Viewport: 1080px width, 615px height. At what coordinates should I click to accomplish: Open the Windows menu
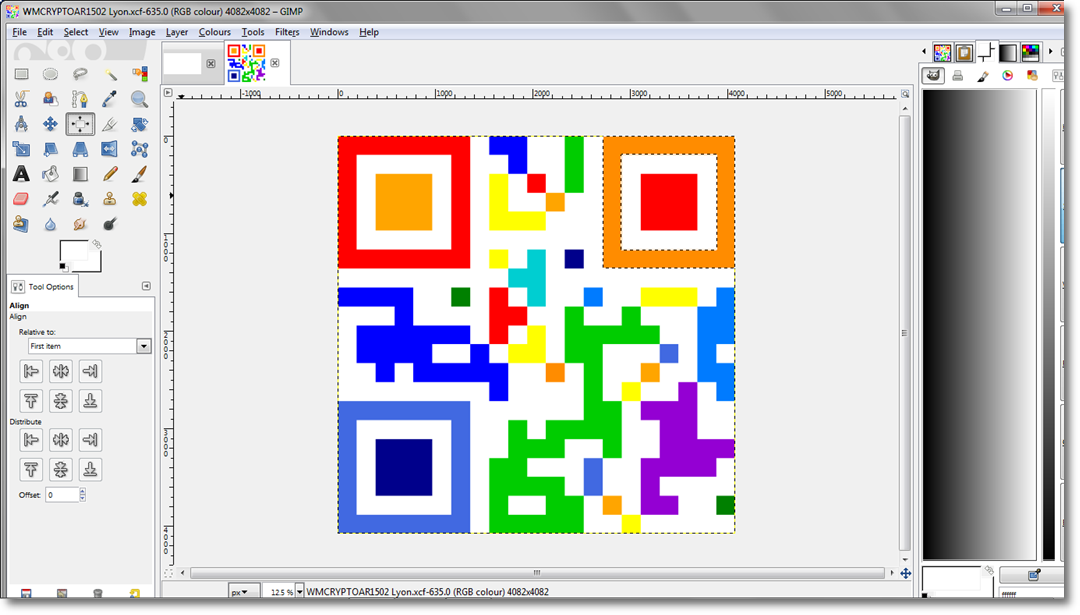[x=329, y=32]
